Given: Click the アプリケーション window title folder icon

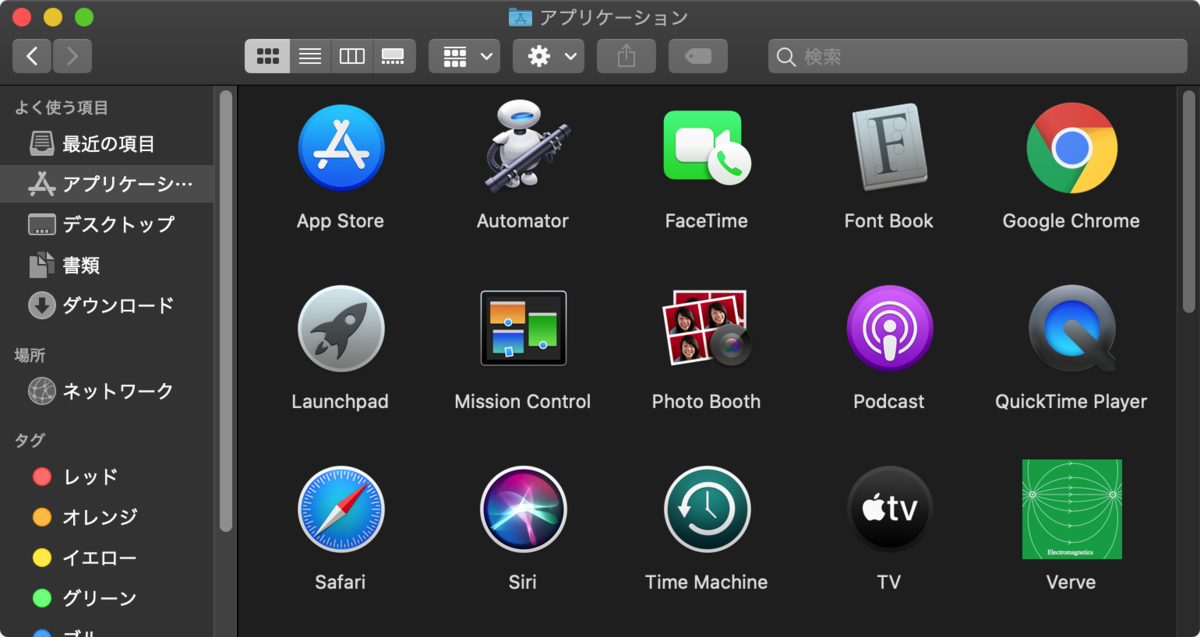Looking at the screenshot, I should click(x=520, y=17).
